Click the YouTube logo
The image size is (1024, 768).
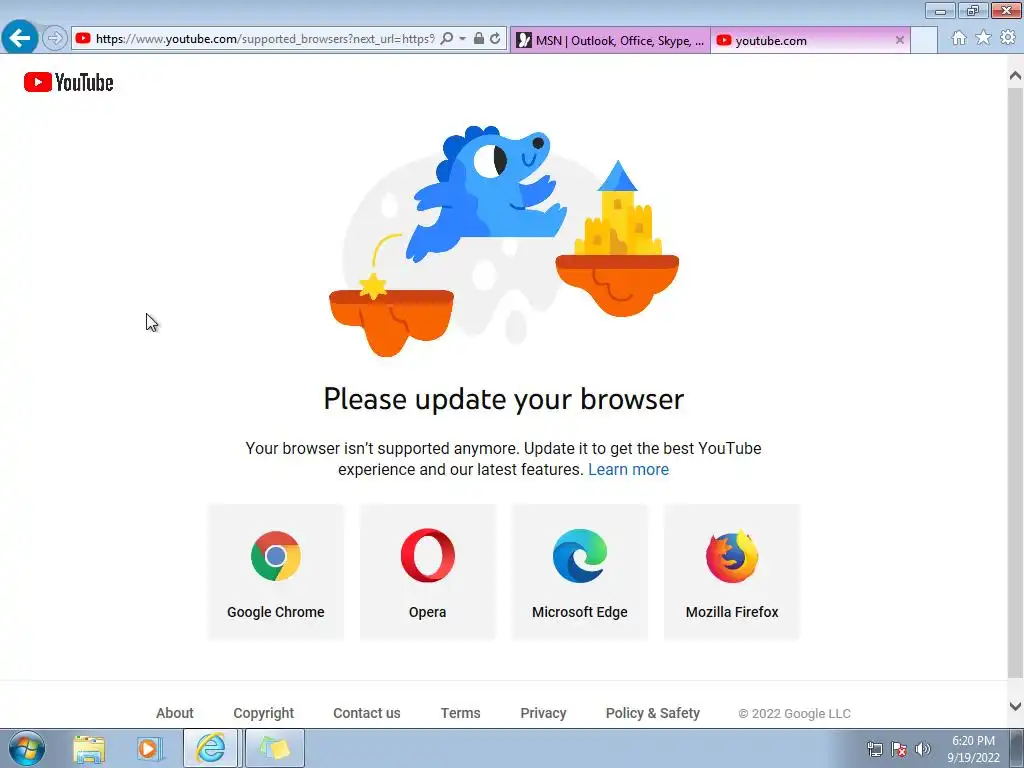coord(69,82)
